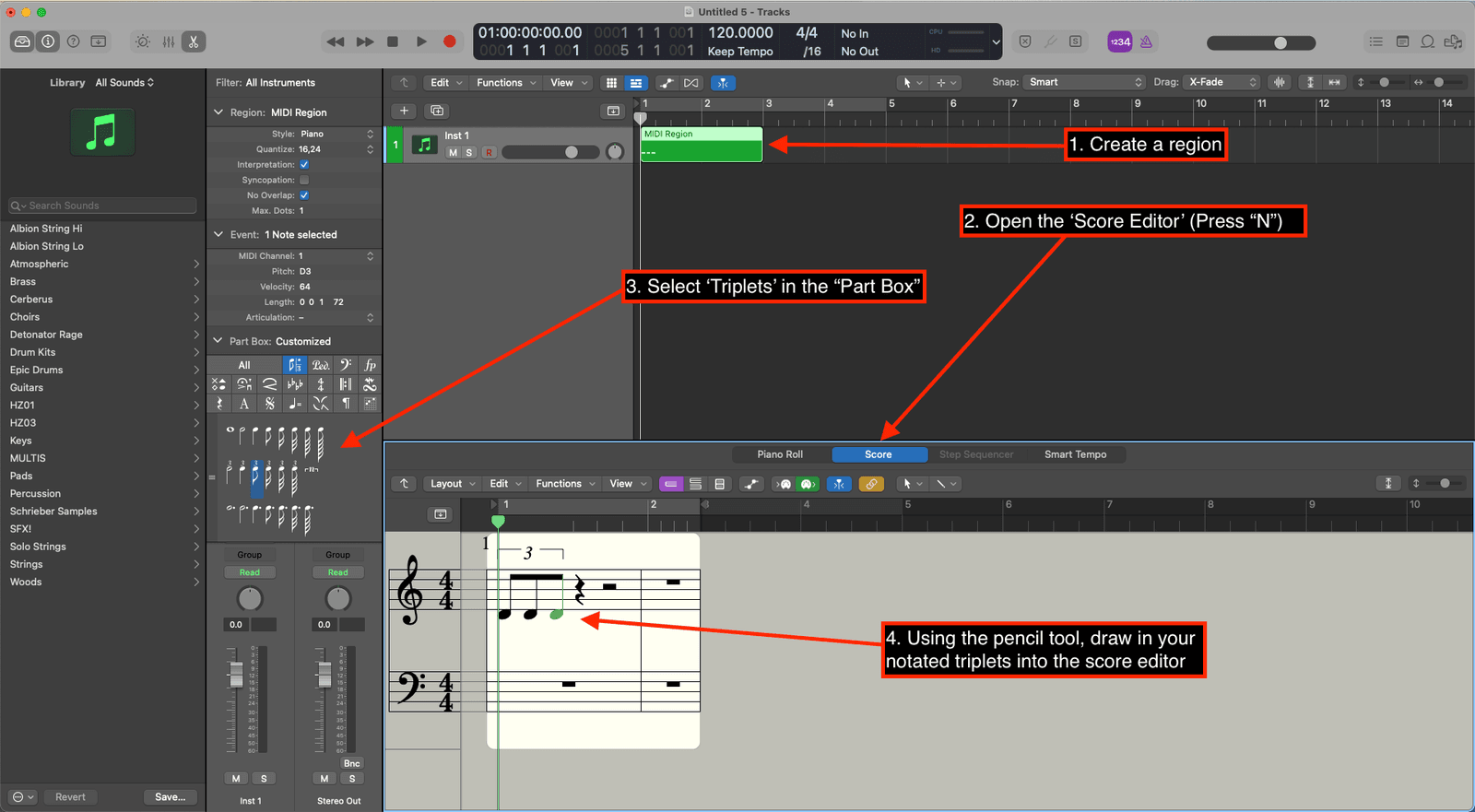Mute Inst 1 track with M button

tap(453, 153)
